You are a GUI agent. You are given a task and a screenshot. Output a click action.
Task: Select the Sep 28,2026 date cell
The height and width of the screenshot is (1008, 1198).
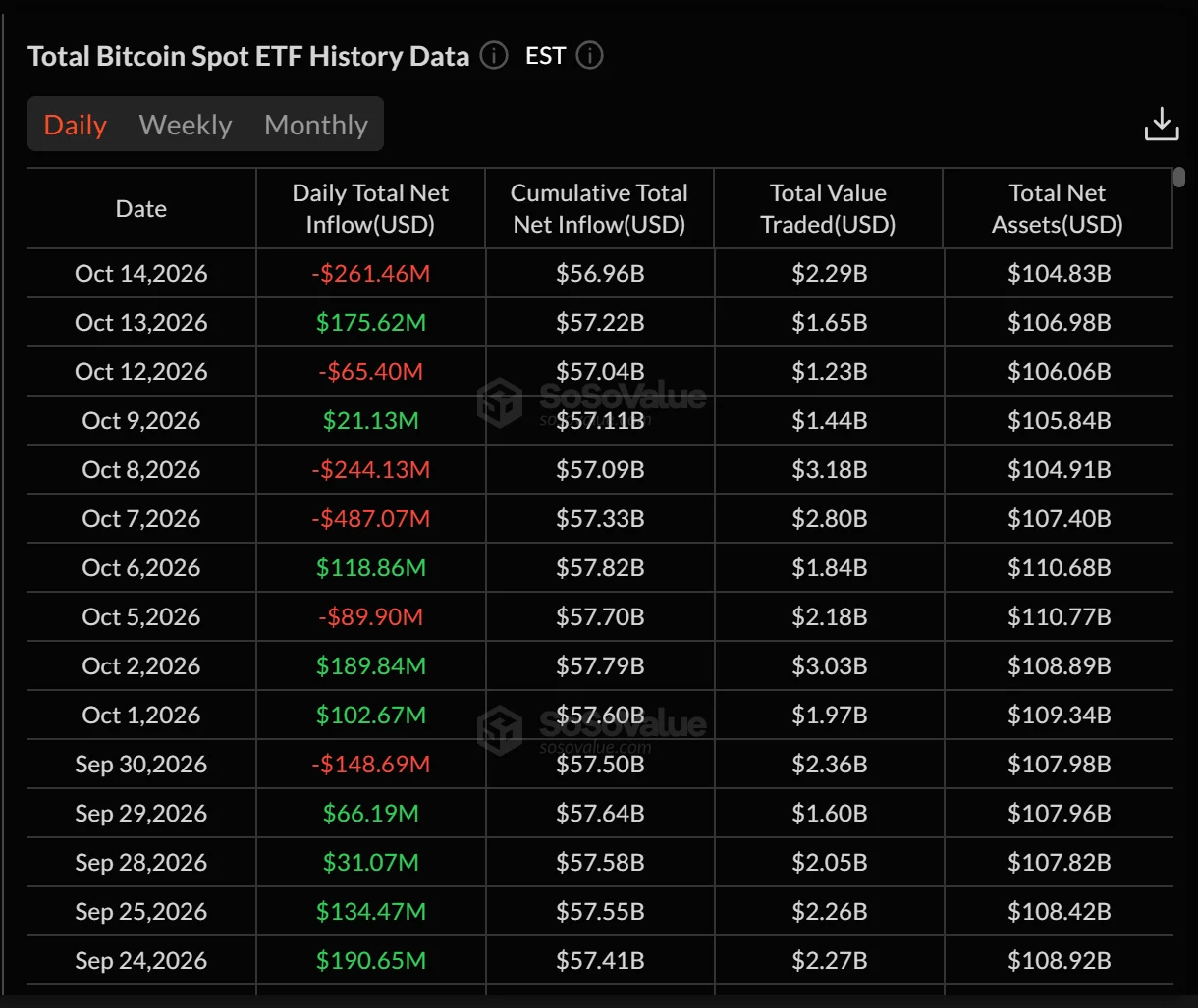(x=141, y=862)
